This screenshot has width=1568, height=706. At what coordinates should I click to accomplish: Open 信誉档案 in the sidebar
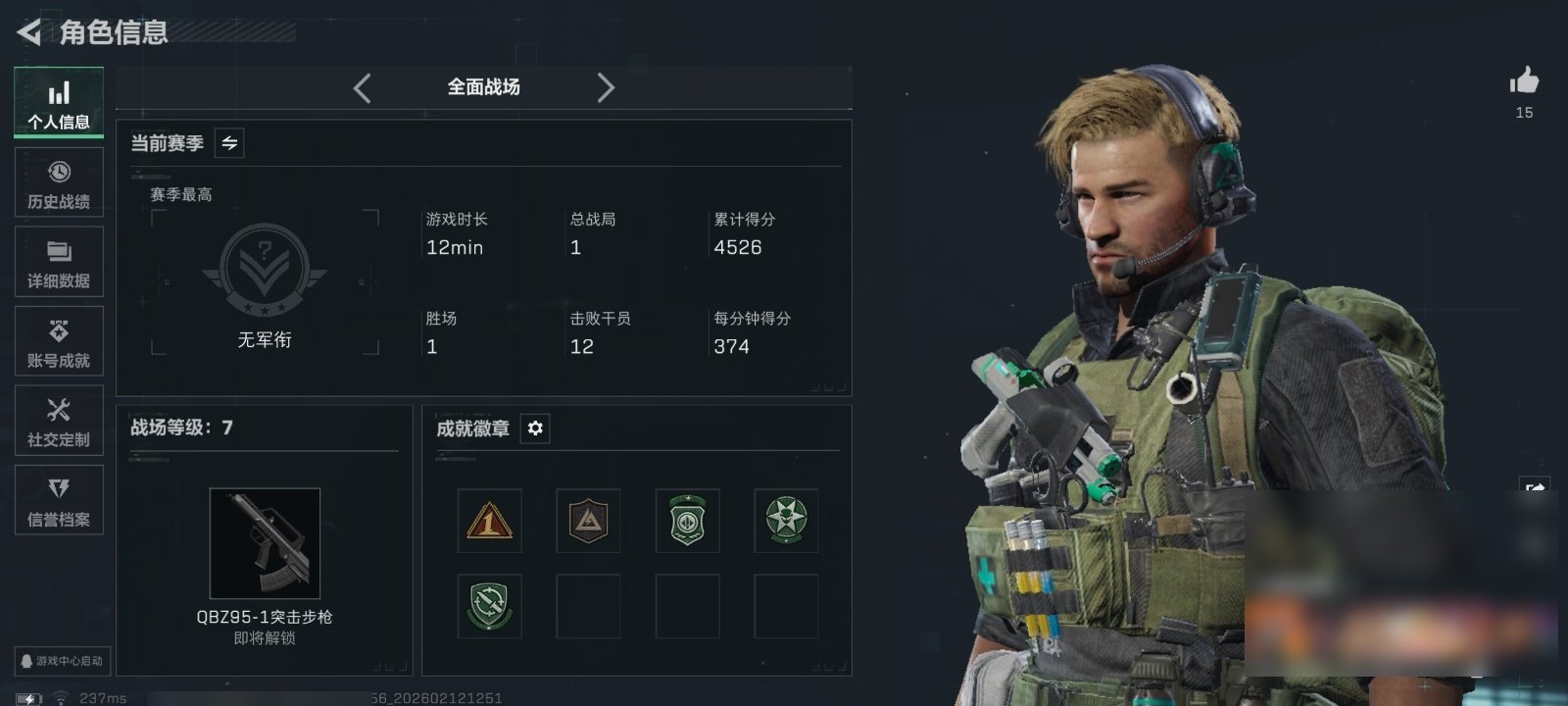tap(59, 500)
